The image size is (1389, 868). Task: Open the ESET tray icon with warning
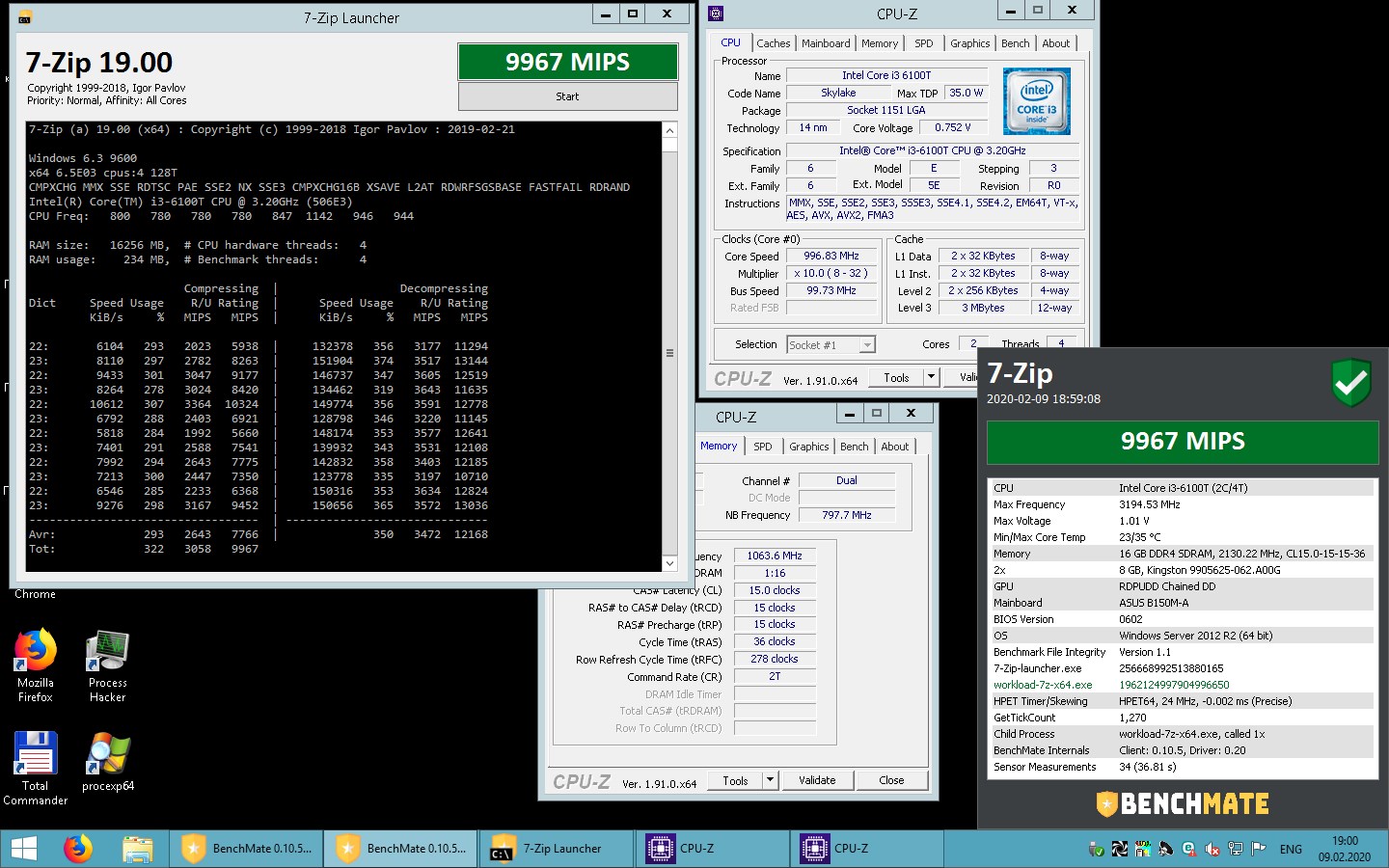(x=1189, y=849)
